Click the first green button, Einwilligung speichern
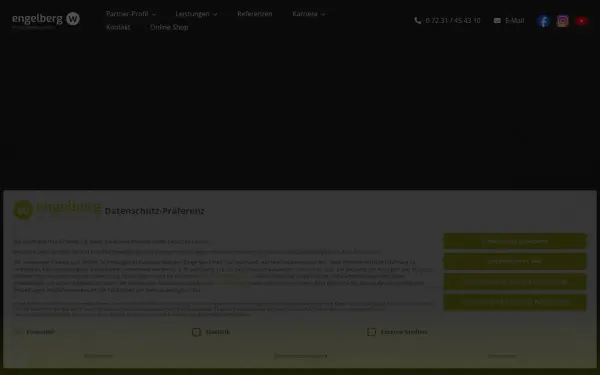The image size is (600, 375). pos(515,241)
